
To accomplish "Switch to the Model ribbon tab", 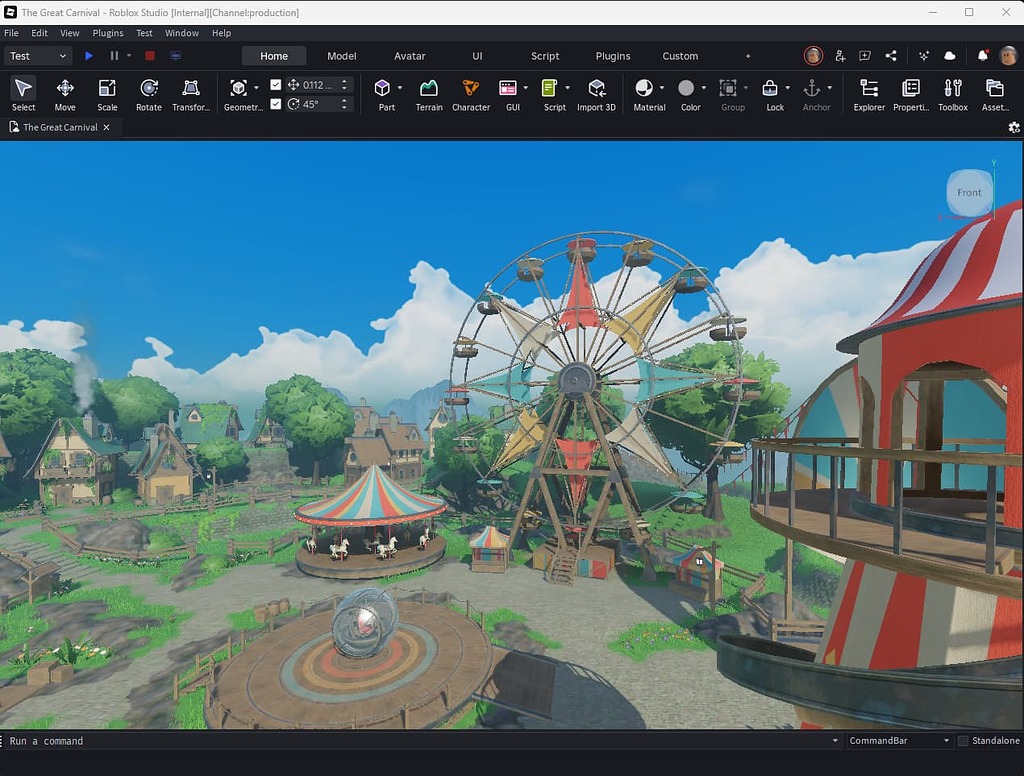I will click(x=341, y=56).
